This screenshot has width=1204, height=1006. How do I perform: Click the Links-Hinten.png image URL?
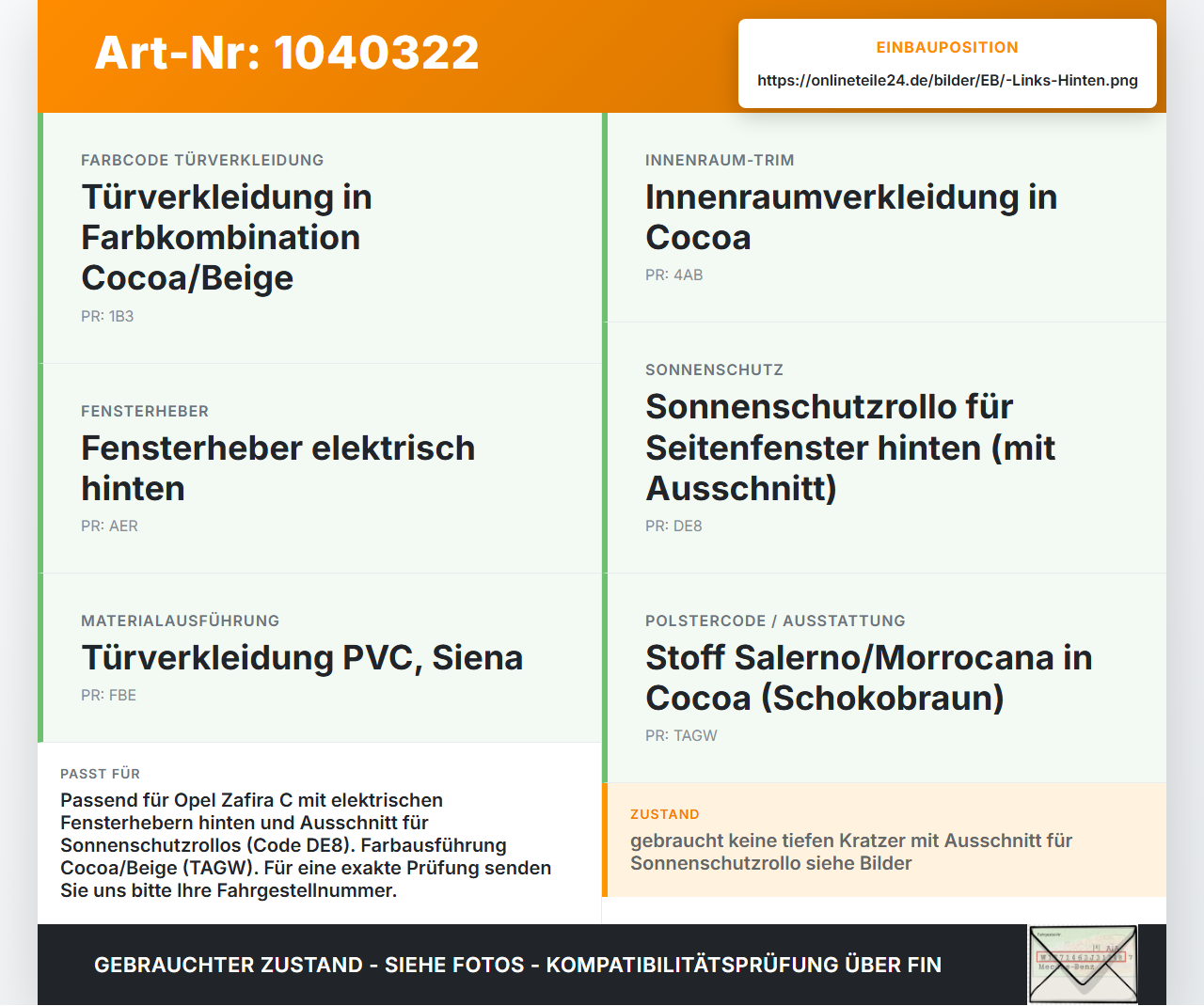pos(947,80)
